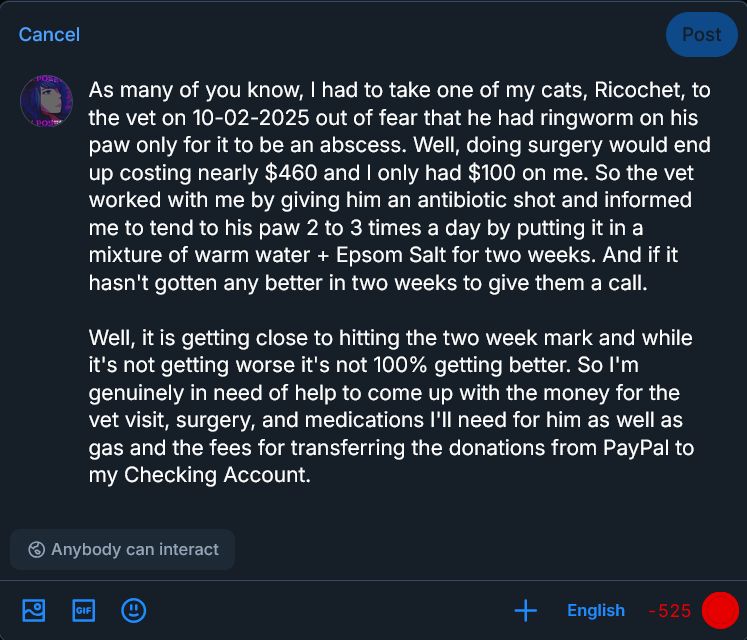Viewport: 747px width, 640px height.
Task: Place cursor on the date 10-02-2025
Action: point(251,118)
